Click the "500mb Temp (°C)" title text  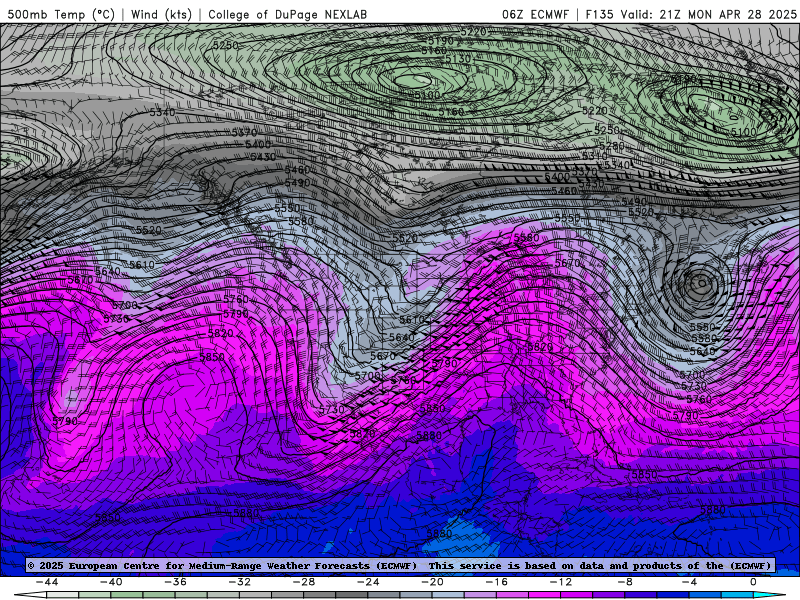61,14
